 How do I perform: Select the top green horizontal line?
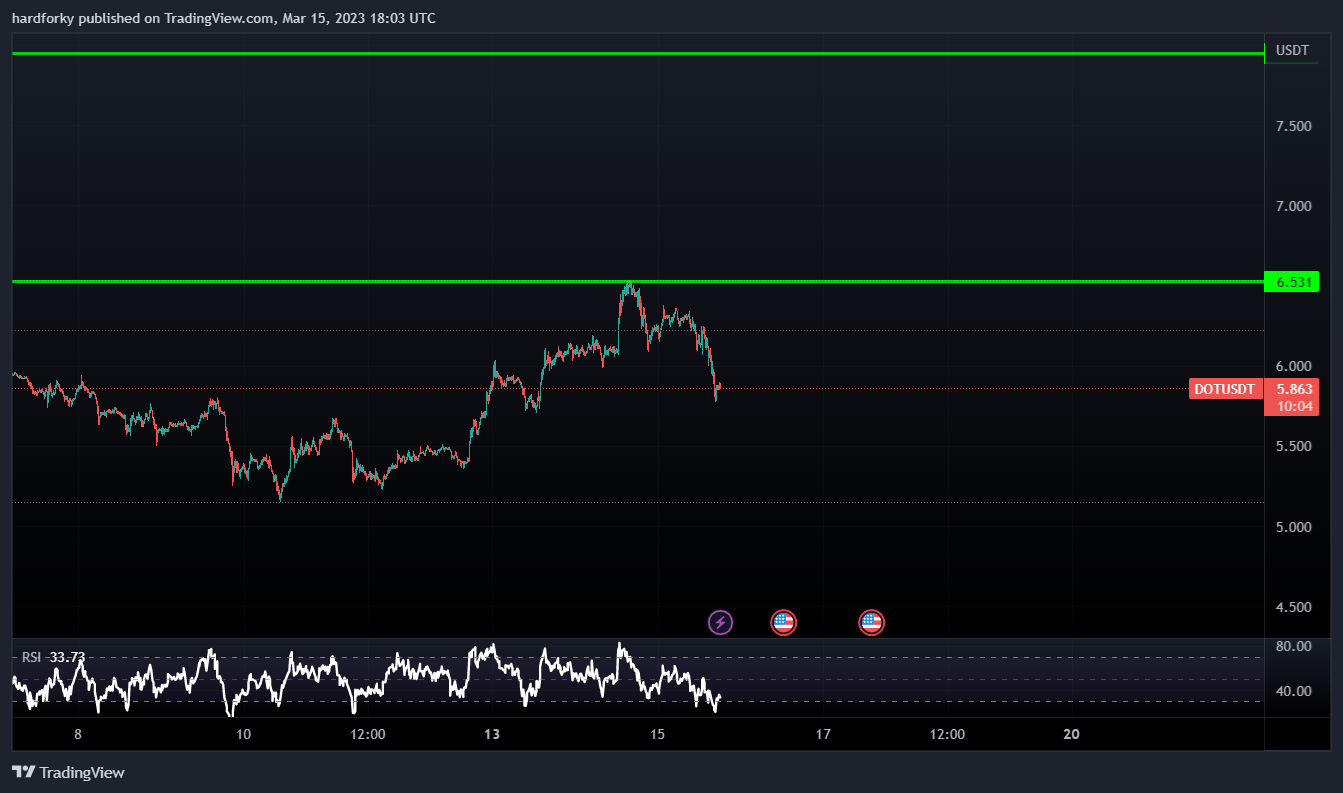(638, 53)
